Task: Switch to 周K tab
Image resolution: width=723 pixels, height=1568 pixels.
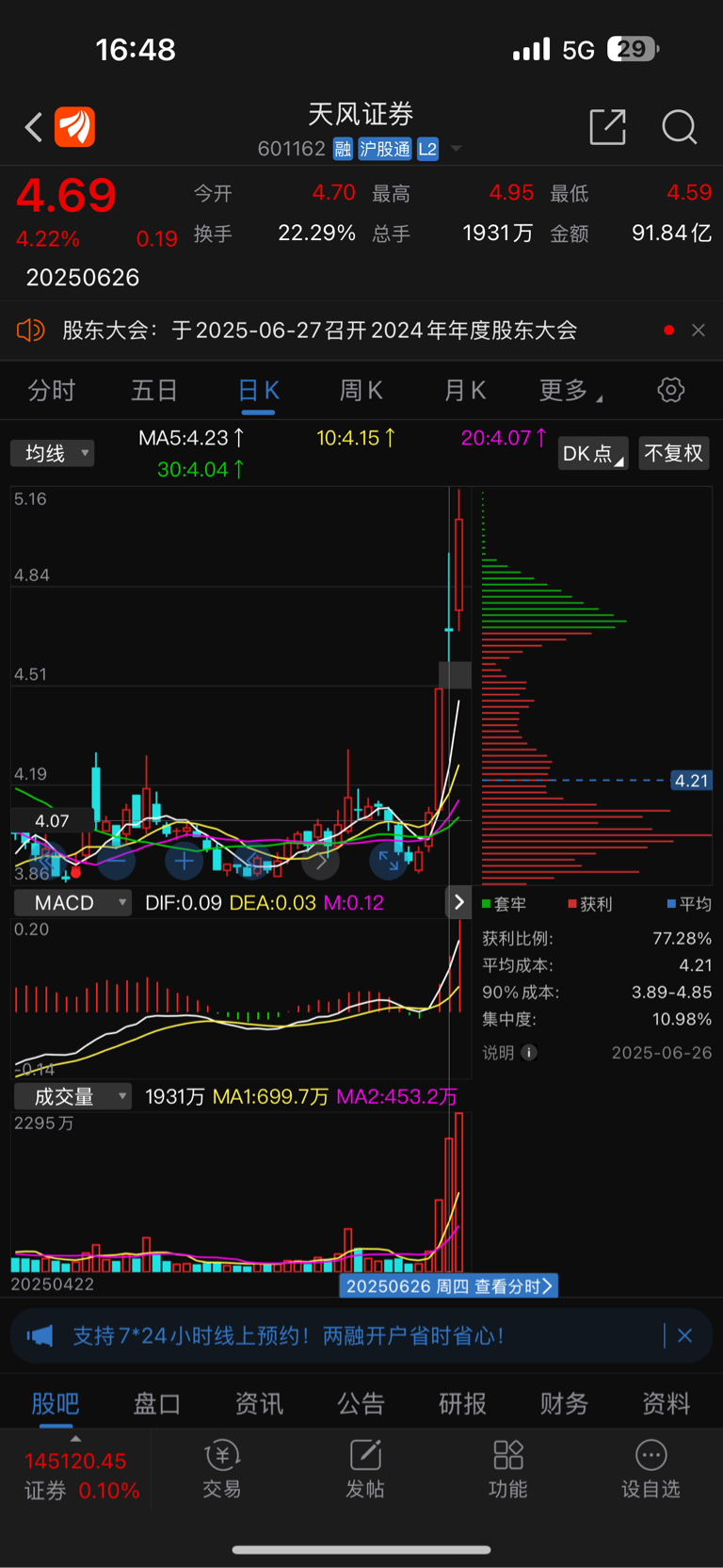Action: (361, 390)
